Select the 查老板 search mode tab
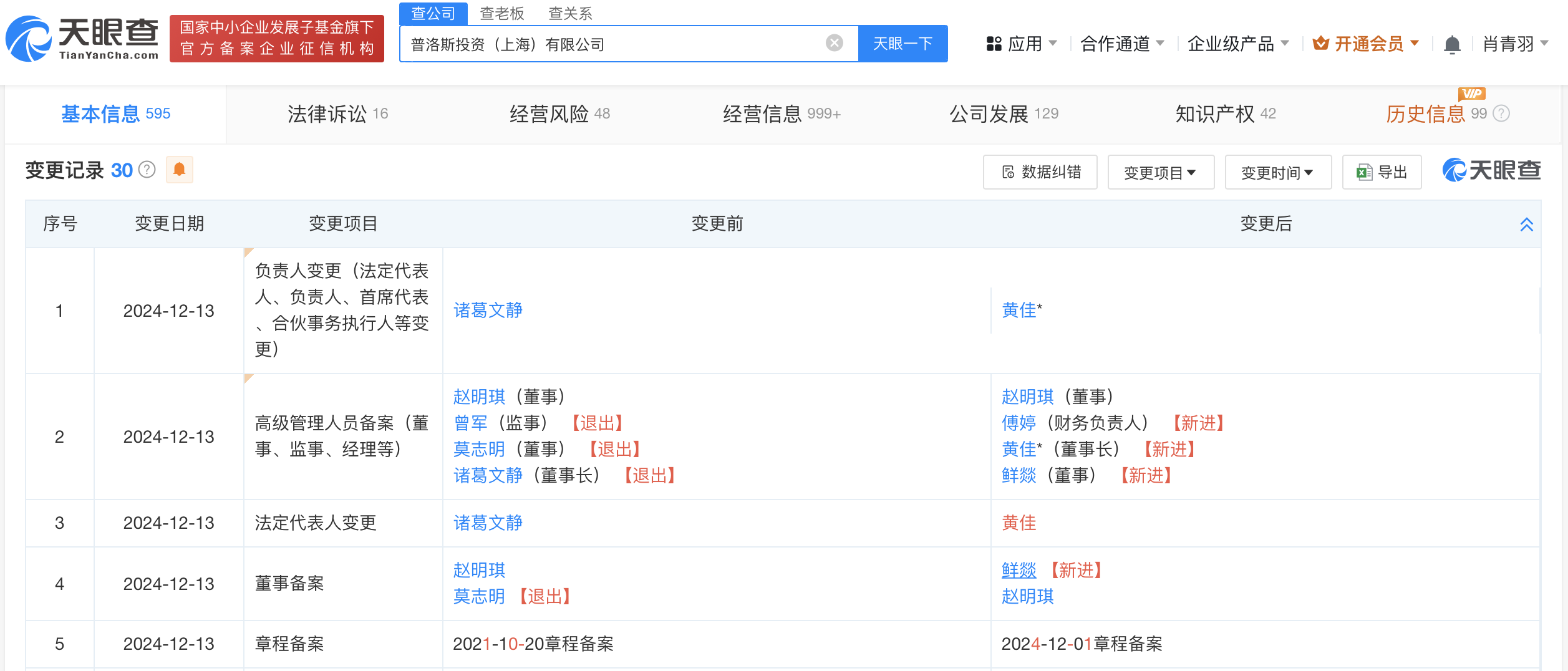 click(501, 13)
